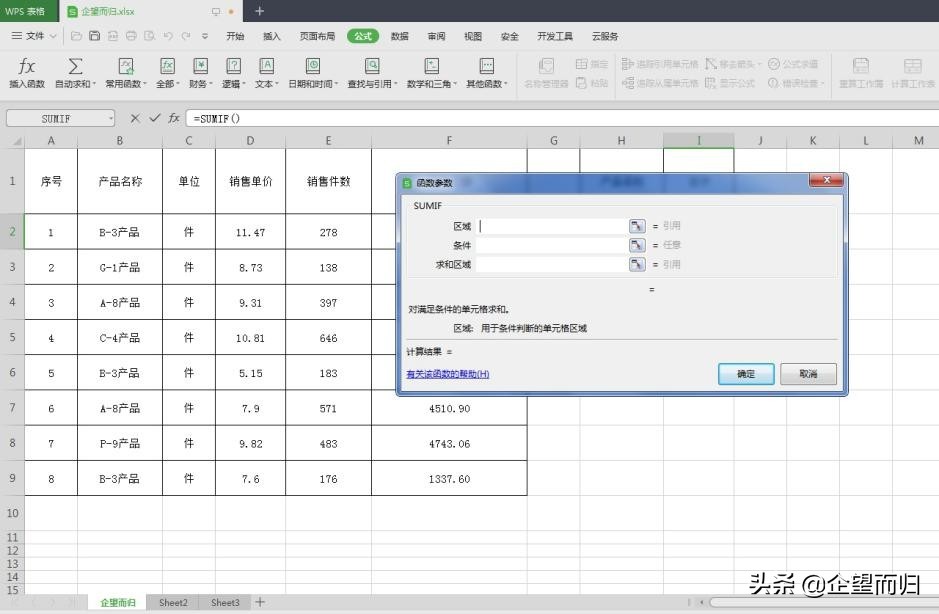
Task: Expand the 其他函数 dropdown
Action: (487, 84)
